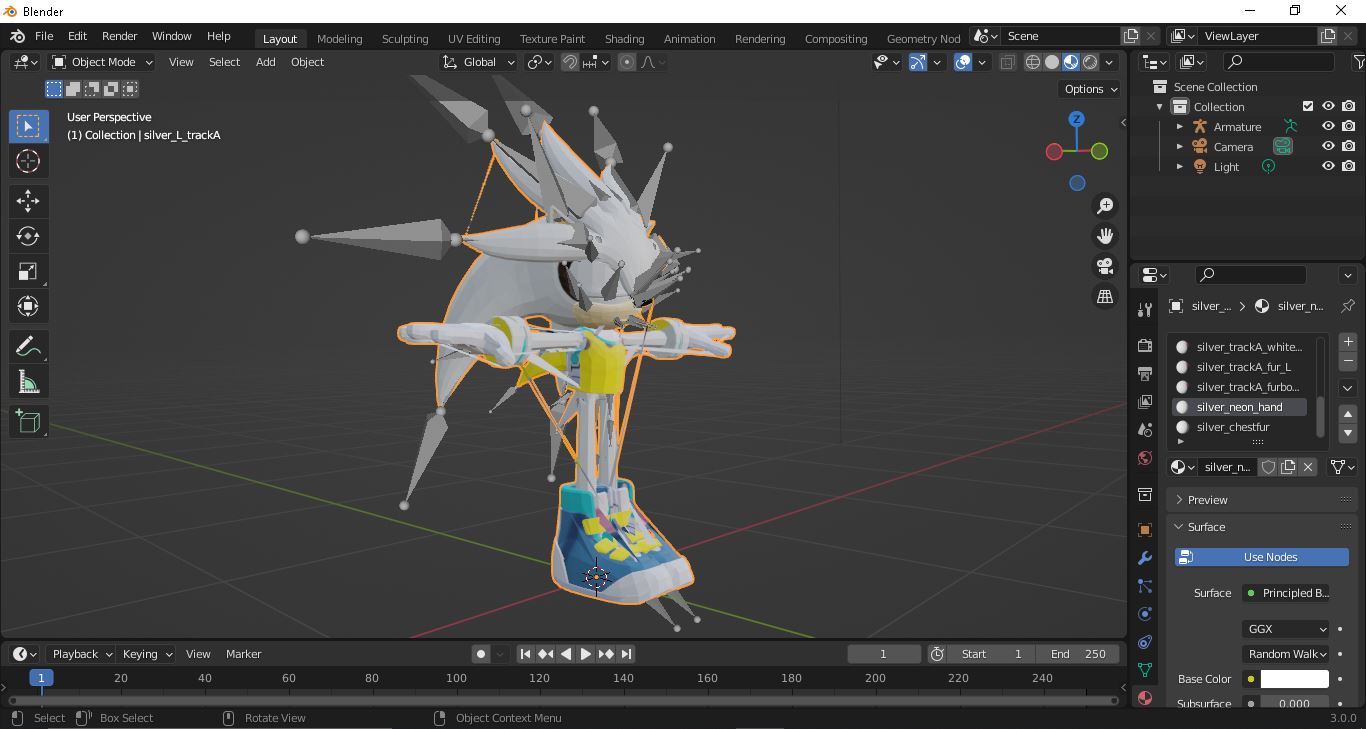Select the Annotate tool
This screenshot has width=1366, height=729.
(28, 347)
